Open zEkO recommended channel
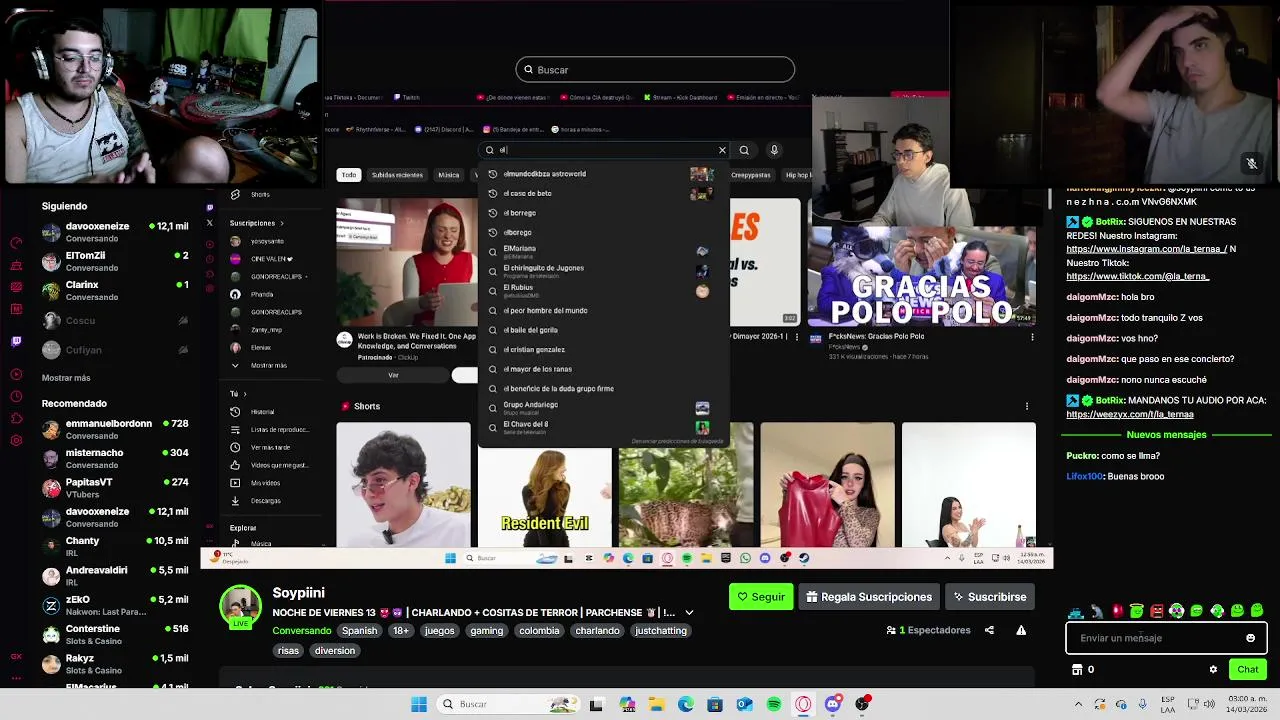 (115, 605)
